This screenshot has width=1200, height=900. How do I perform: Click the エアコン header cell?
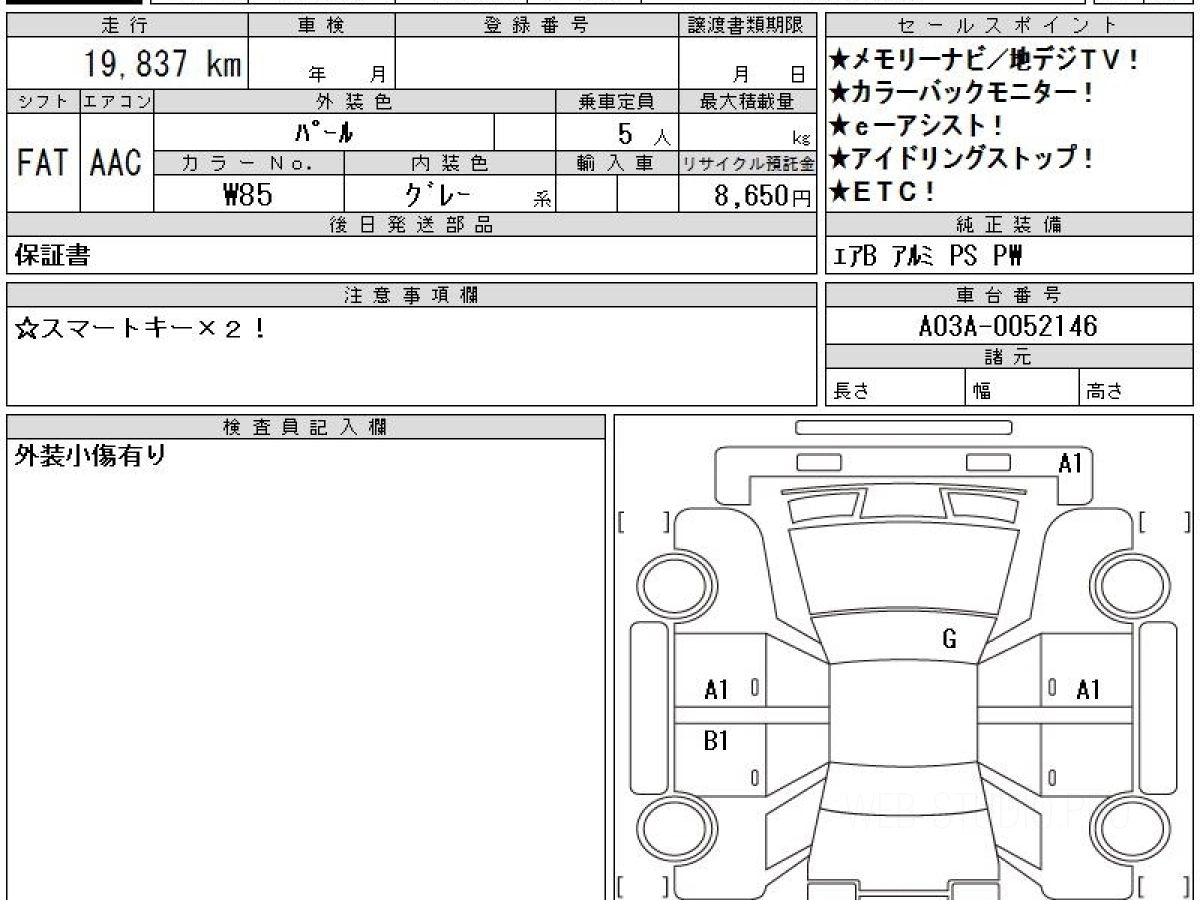click(x=117, y=101)
